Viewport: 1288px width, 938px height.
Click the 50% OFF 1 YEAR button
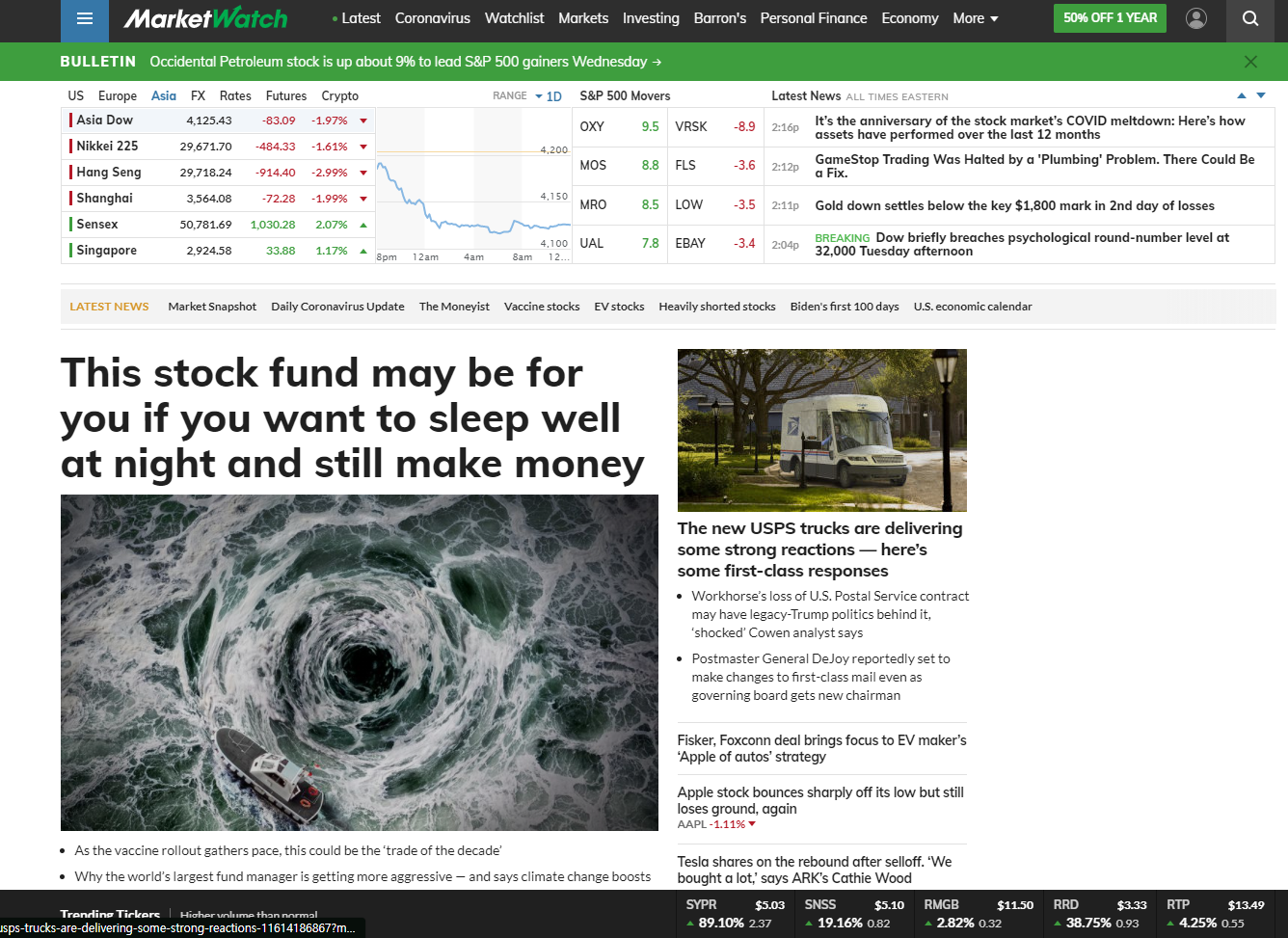1110,18
